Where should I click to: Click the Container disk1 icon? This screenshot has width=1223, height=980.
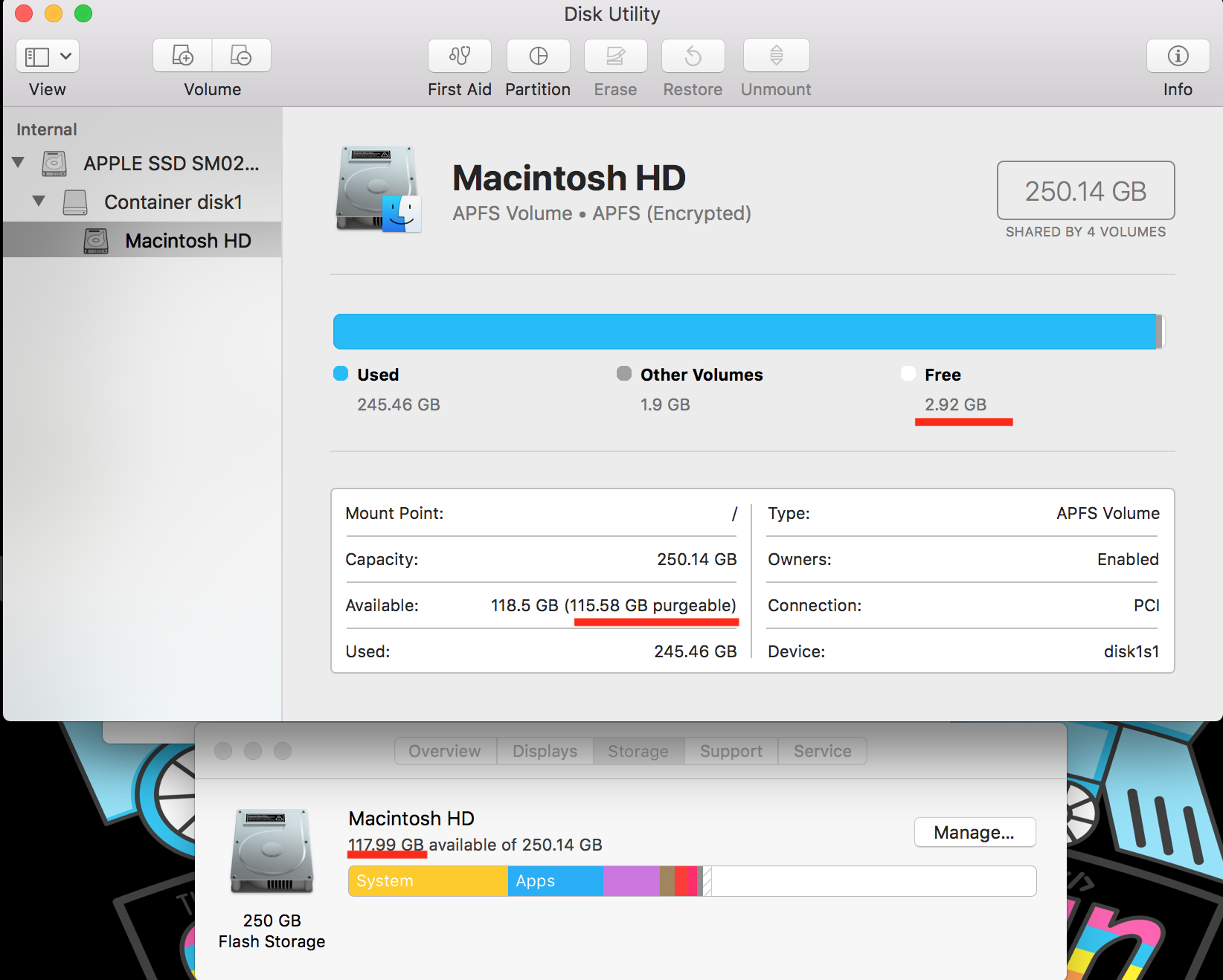pos(75,202)
